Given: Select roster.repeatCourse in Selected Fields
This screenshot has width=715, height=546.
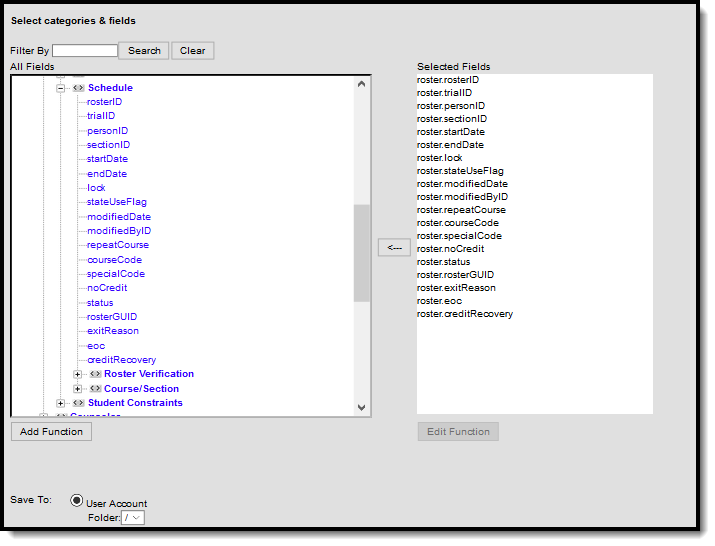Looking at the screenshot, I should (x=461, y=210).
